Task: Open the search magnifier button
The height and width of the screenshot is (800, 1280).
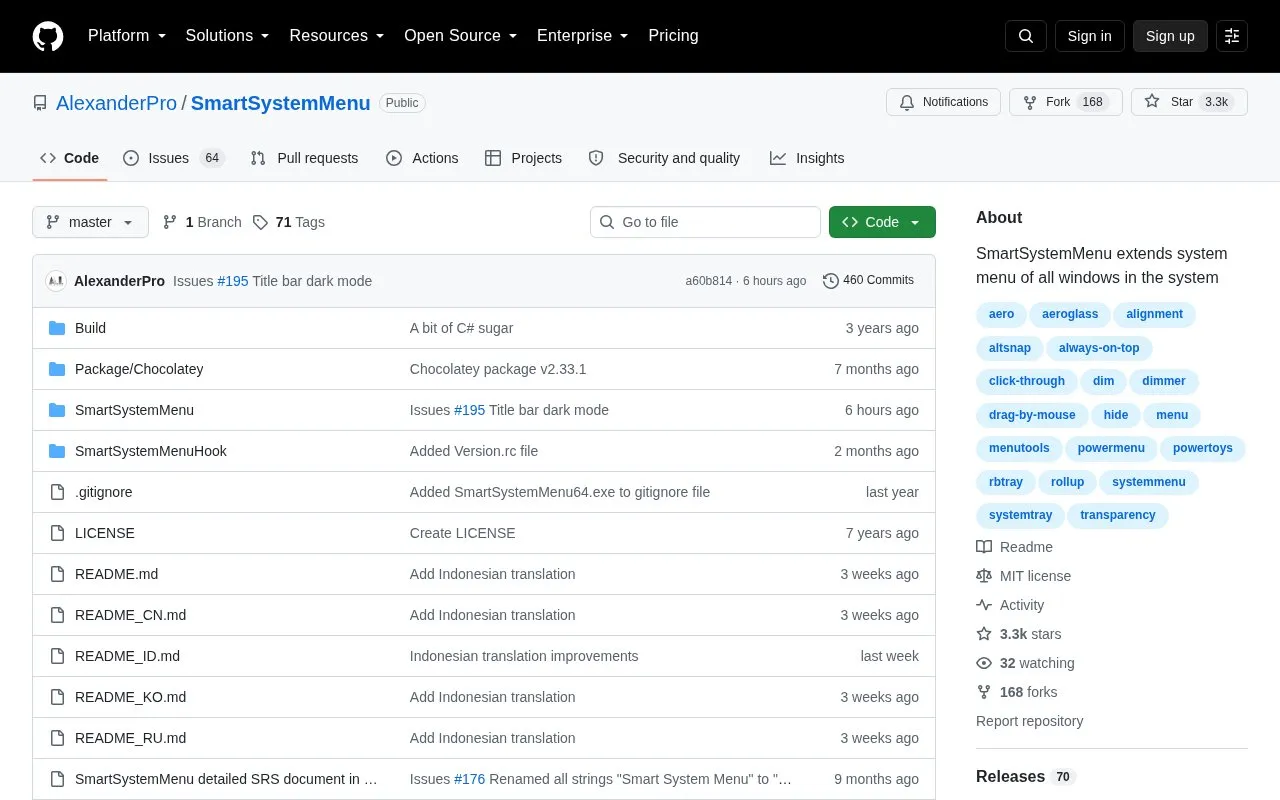Action: (x=1026, y=36)
